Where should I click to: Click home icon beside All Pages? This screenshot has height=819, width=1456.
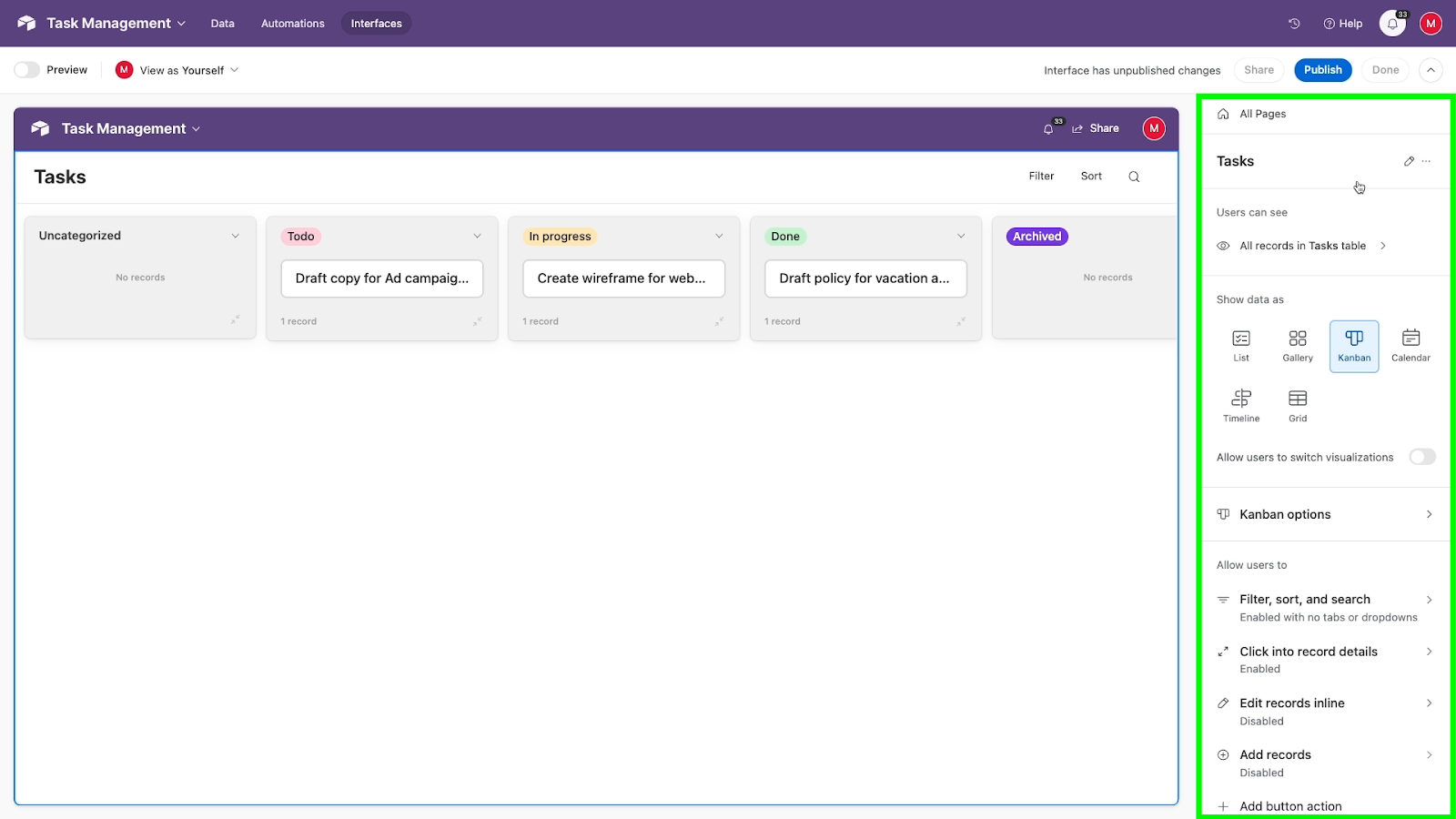coord(1223,114)
